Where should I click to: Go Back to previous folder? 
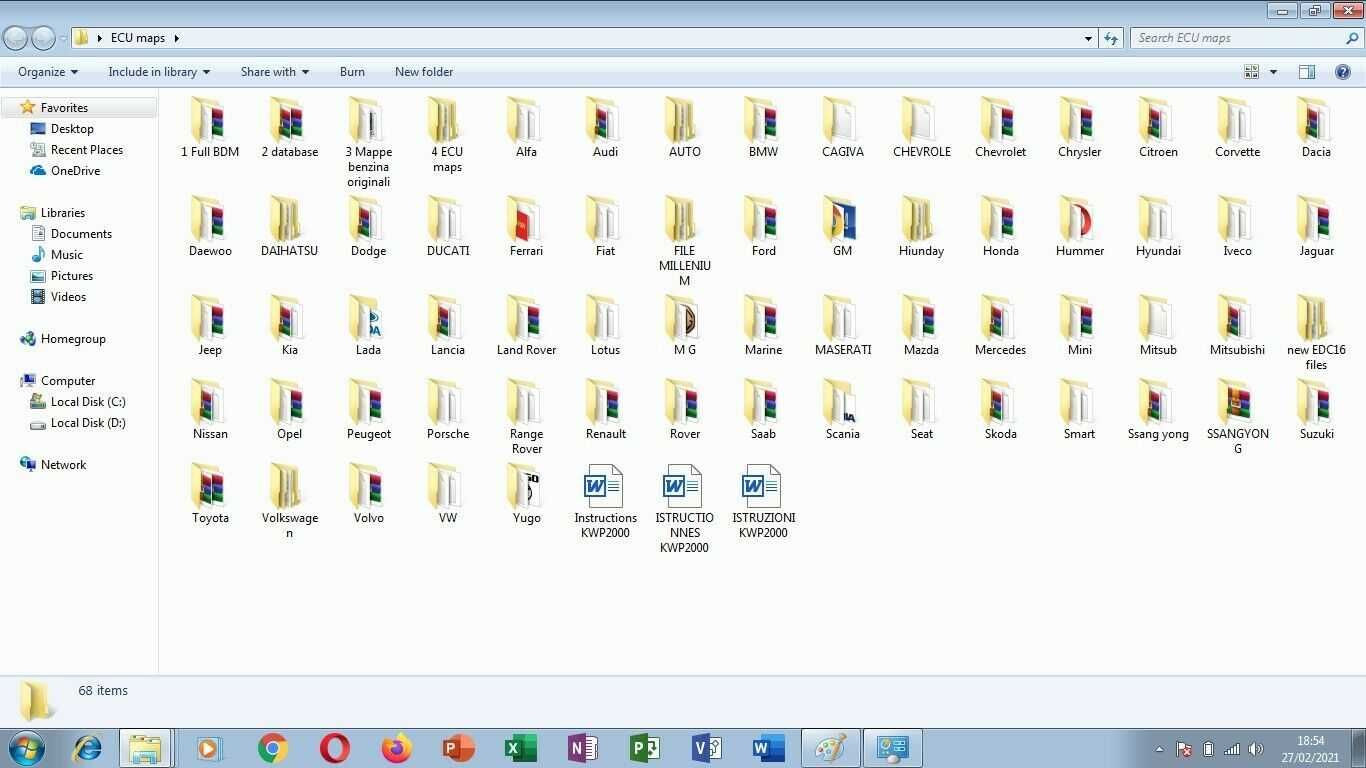point(16,38)
